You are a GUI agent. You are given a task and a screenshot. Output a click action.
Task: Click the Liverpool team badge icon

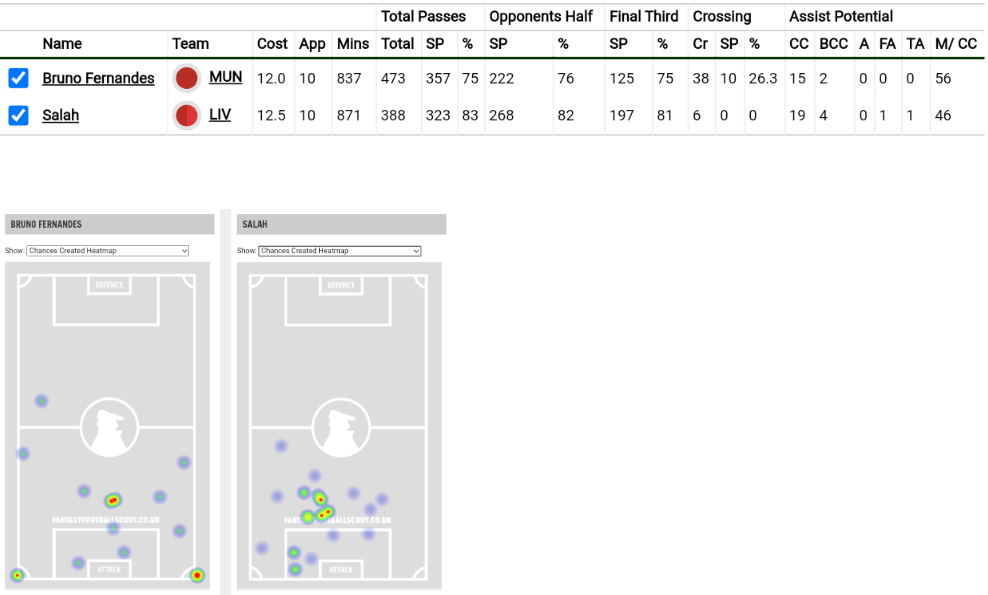point(186,115)
